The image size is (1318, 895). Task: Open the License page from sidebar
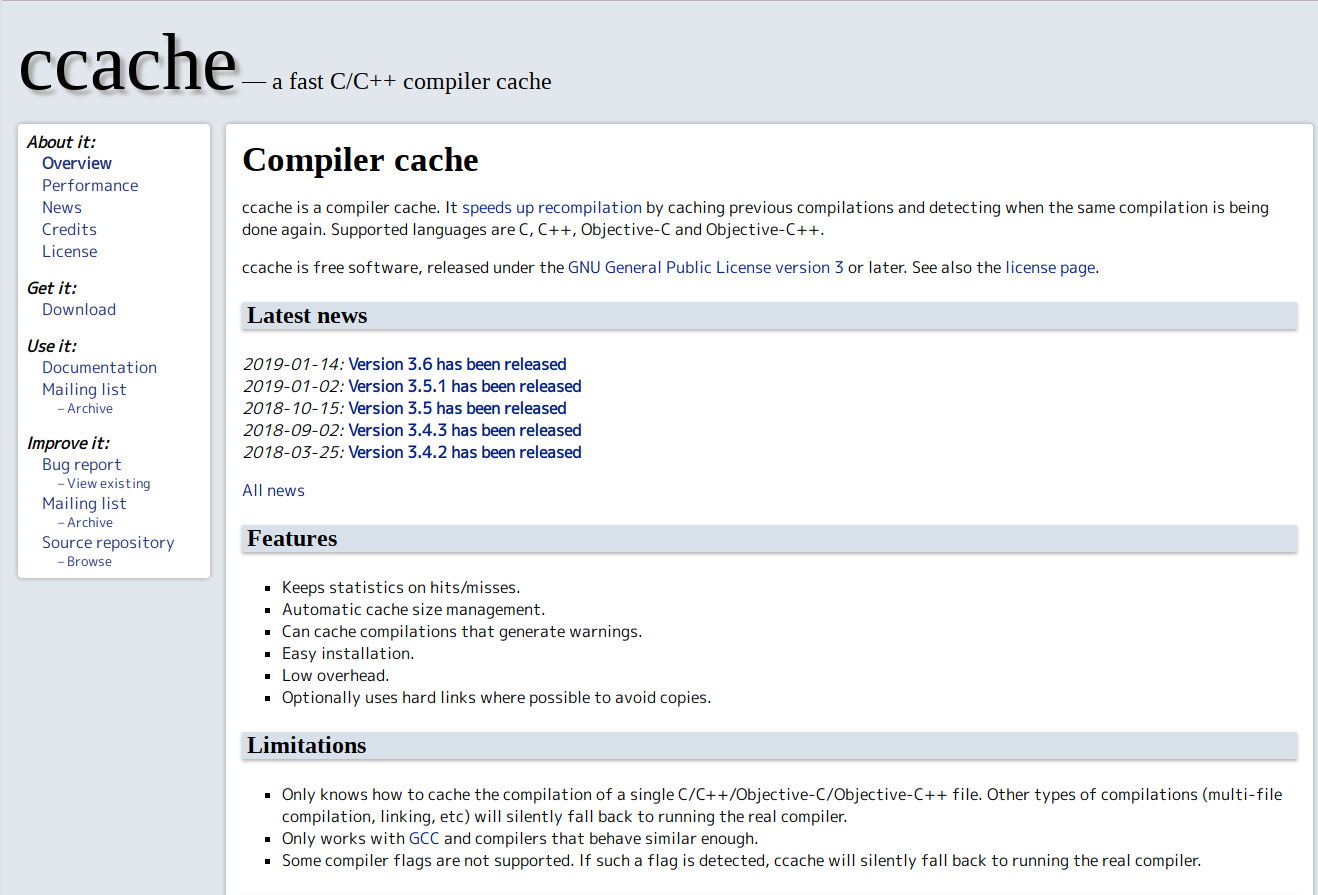coord(69,251)
